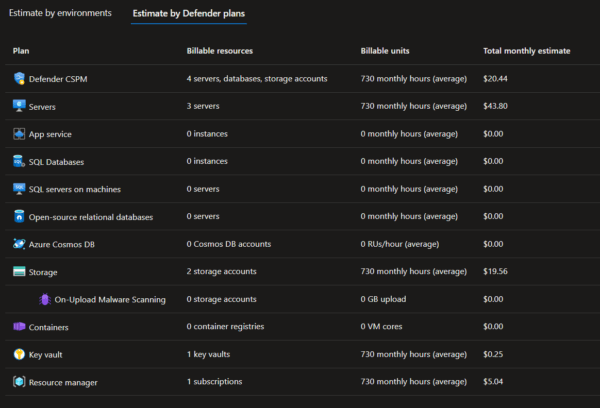600x408 pixels.
Task: Click the Key vault icon
Action: (x=19, y=354)
